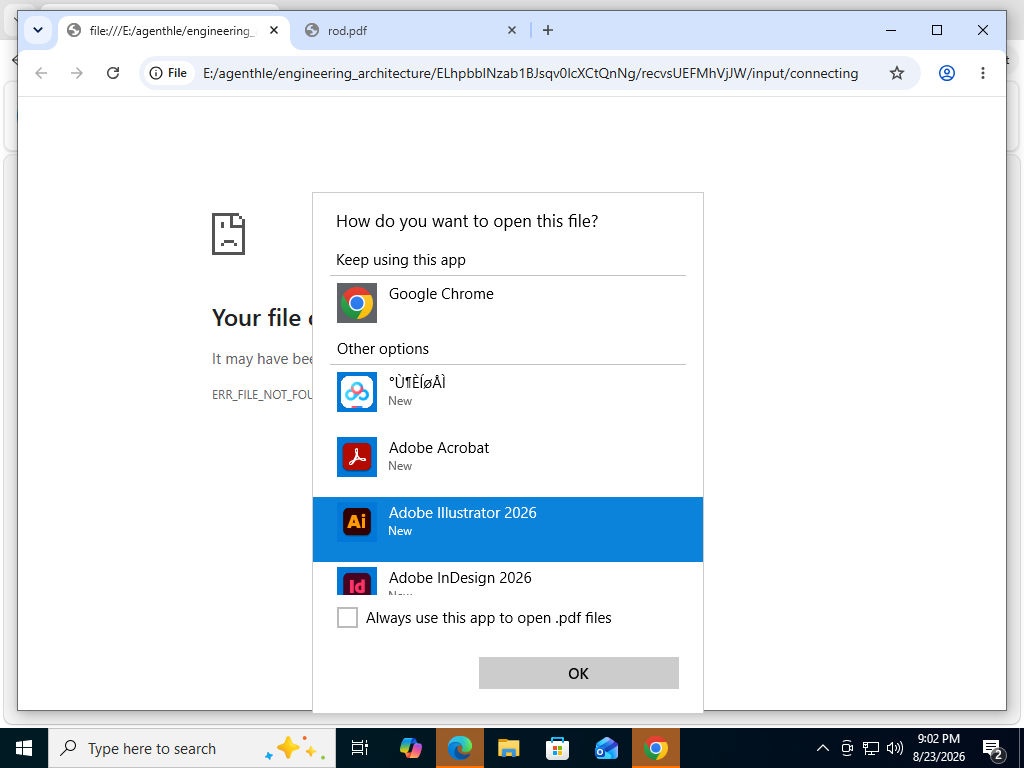Open the volume control in the tray

pos(895,748)
